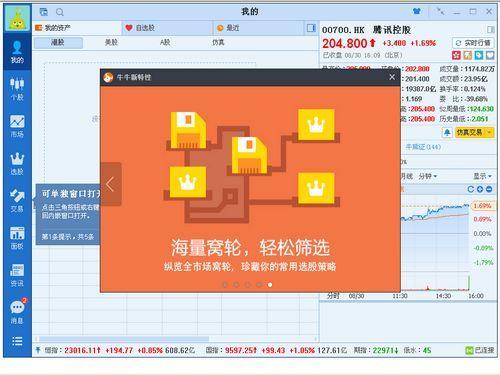This screenshot has height=375, width=500.
Task: Click the 恒指 index value 23016.11
Action: point(82,350)
